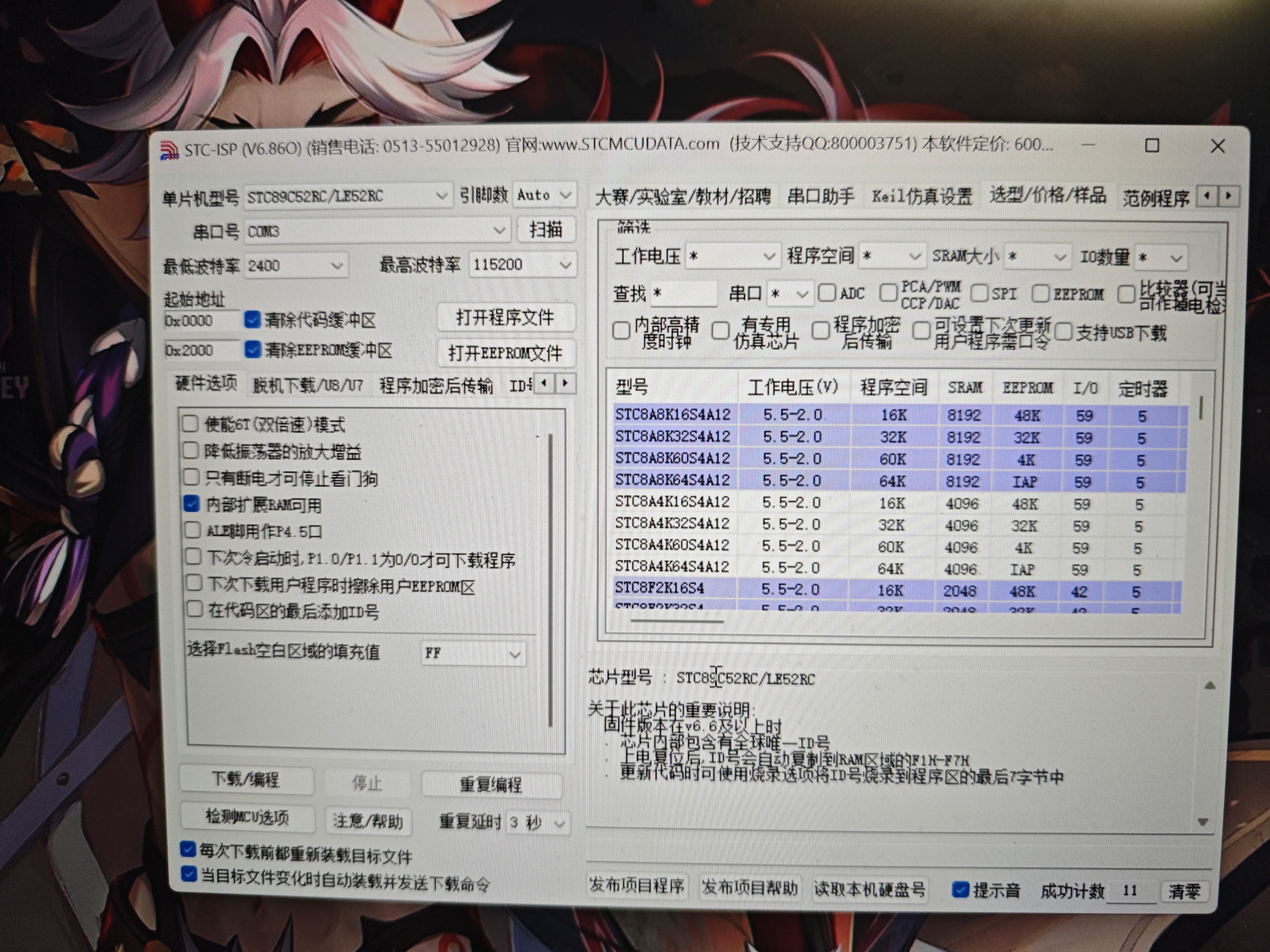Screen dimensions: 1270x952
Task: Close the STC-ISP window
Action: point(1218,146)
